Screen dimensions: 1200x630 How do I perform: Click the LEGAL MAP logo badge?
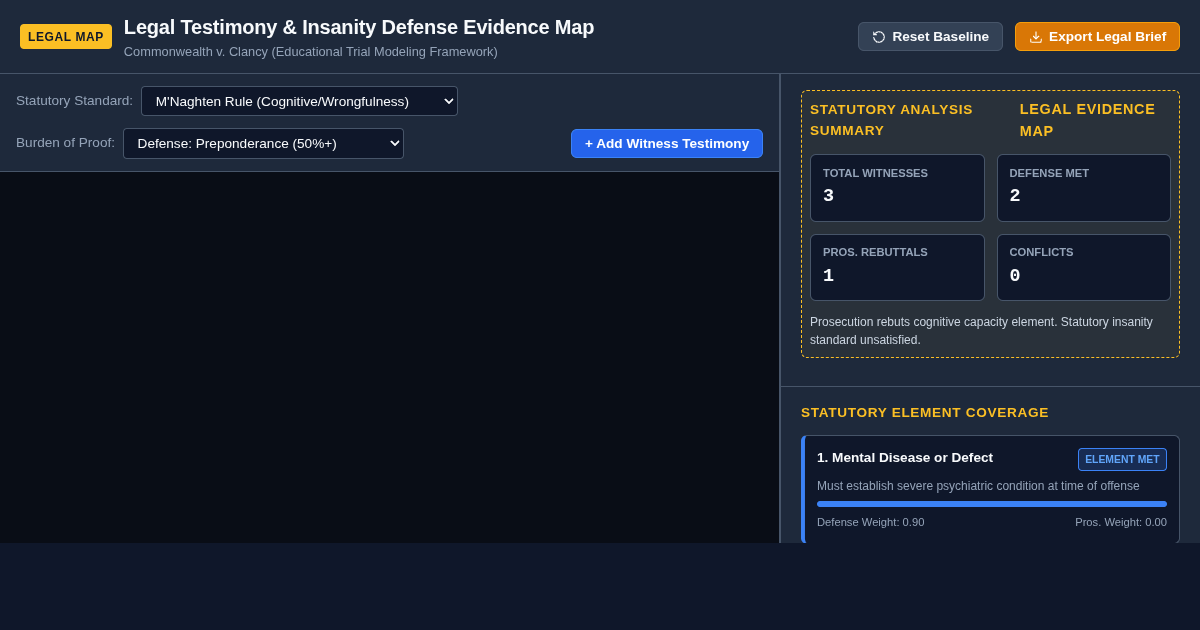point(66,37)
